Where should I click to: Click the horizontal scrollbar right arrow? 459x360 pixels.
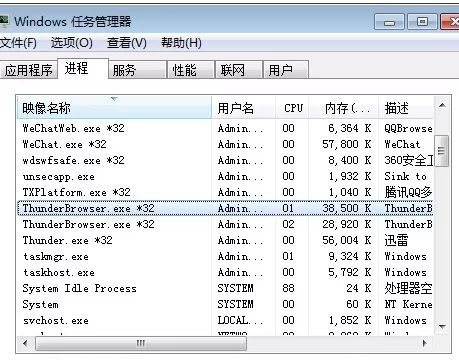[x=425, y=343]
